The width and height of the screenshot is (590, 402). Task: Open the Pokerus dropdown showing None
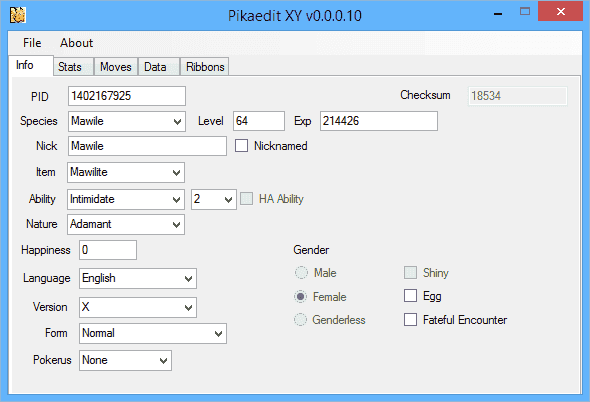125,361
